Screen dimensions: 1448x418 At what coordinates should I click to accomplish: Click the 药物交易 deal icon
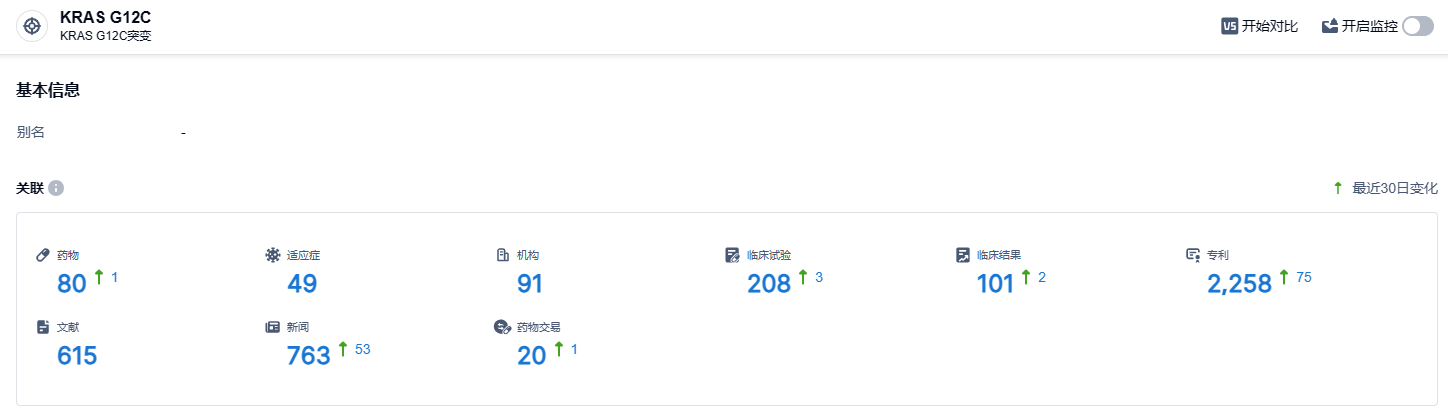click(503, 327)
